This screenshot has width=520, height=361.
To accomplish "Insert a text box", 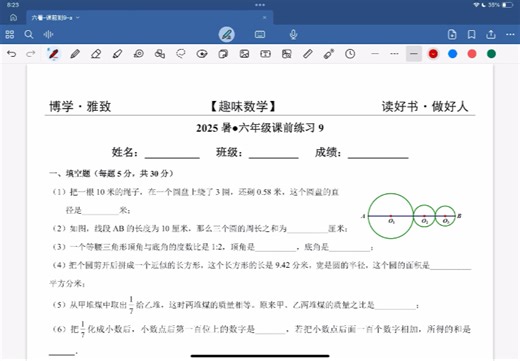I will [x=265, y=54].
